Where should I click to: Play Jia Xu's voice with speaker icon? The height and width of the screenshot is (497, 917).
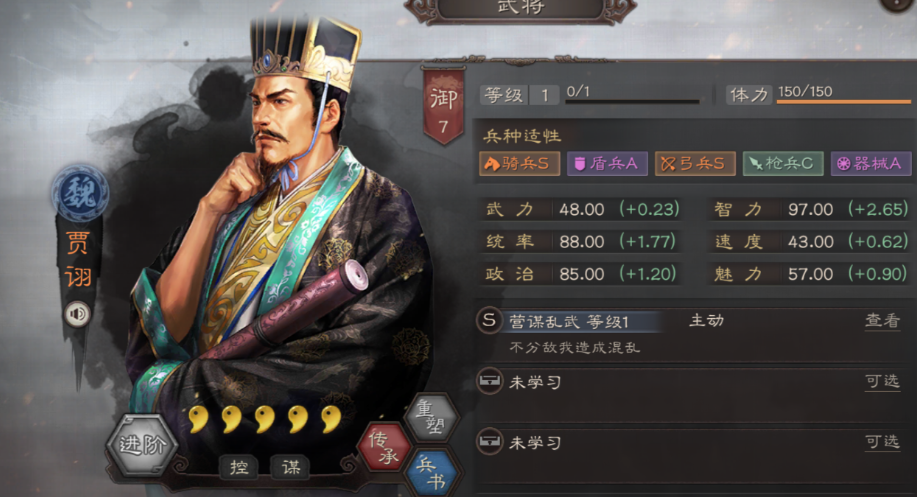pyautogui.click(x=77, y=314)
